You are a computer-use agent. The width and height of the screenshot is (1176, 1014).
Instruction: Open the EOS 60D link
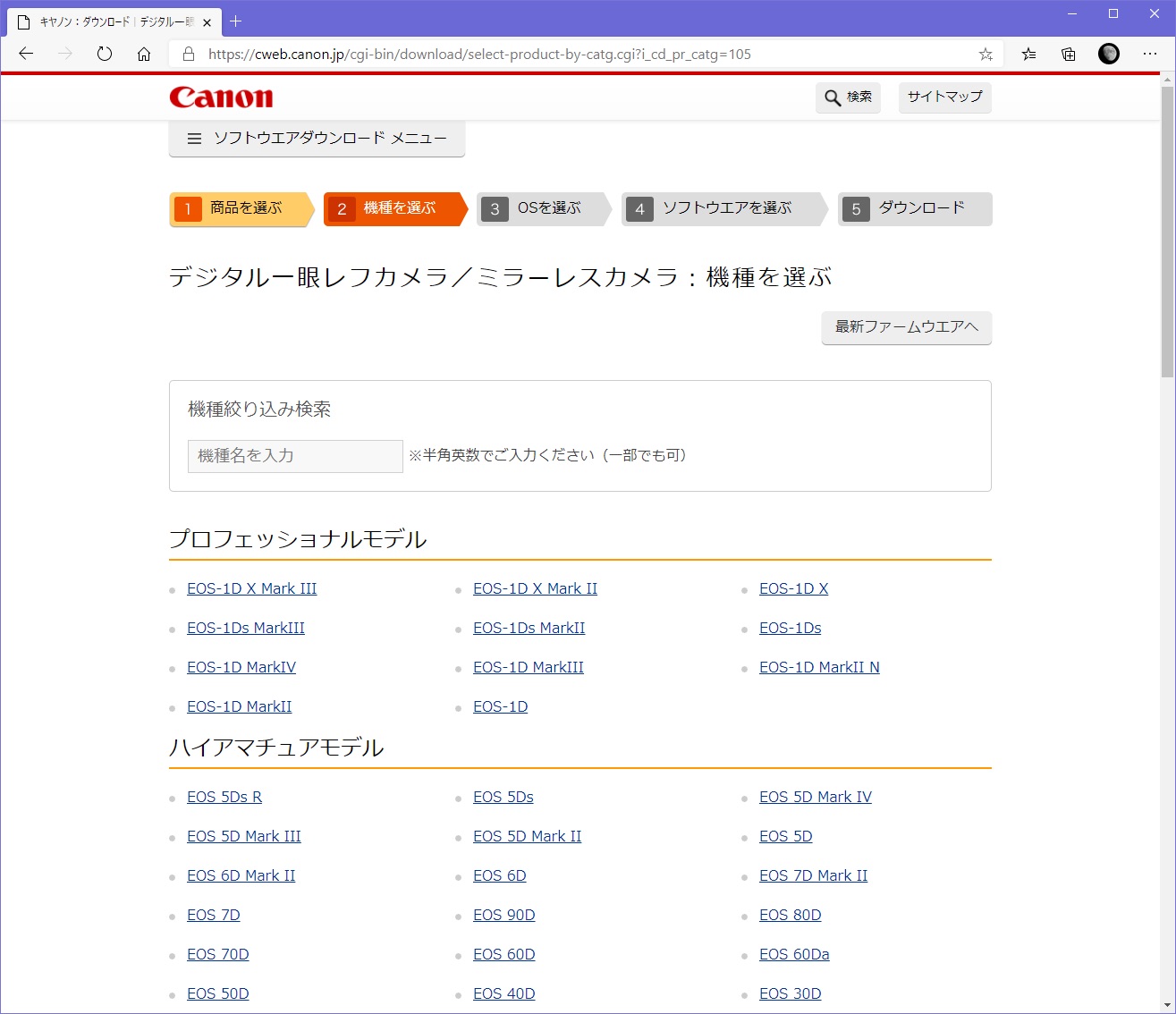point(503,954)
